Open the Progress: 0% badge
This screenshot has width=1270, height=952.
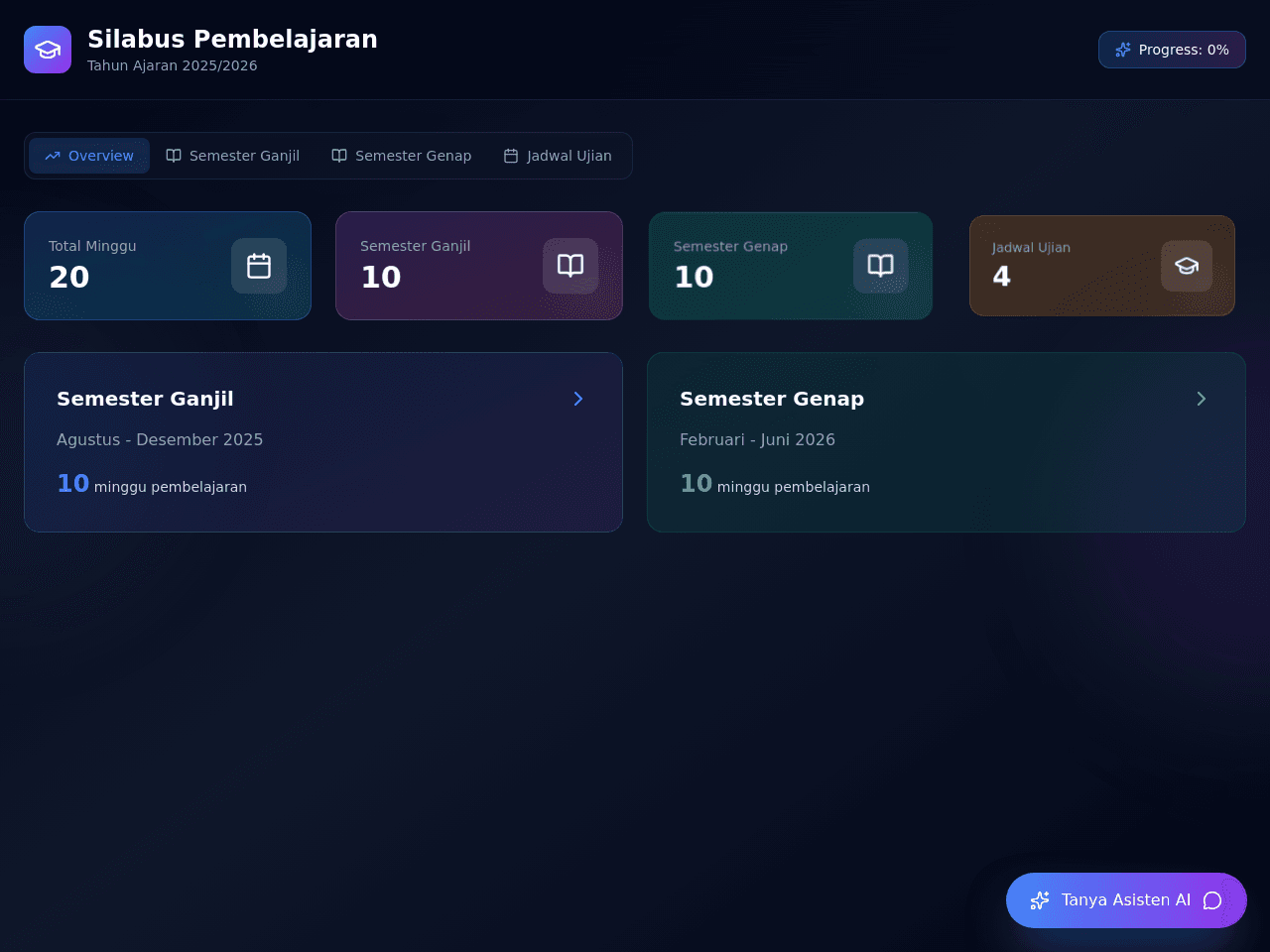[1172, 50]
